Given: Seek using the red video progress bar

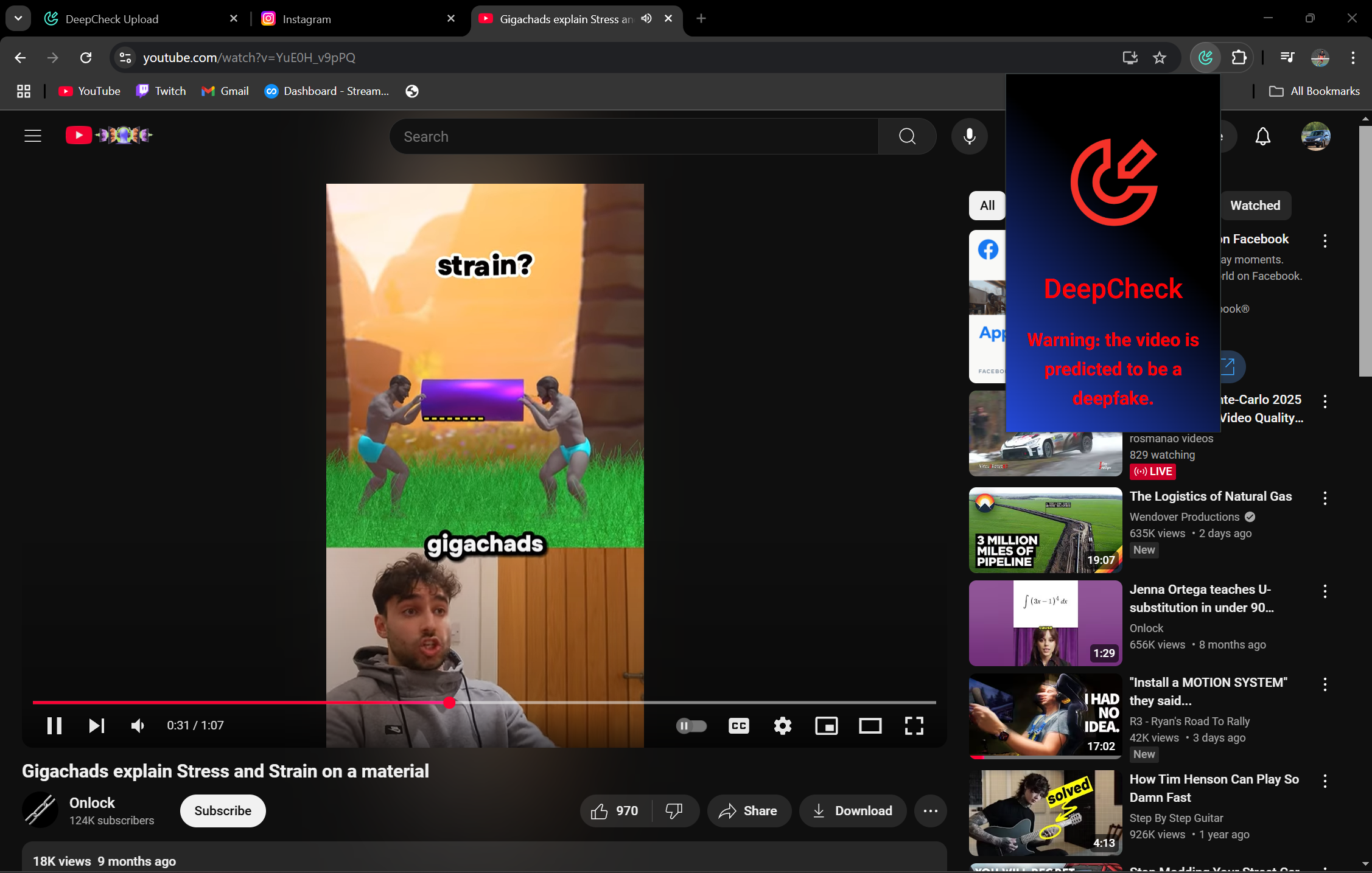Looking at the screenshot, I should click(243, 703).
